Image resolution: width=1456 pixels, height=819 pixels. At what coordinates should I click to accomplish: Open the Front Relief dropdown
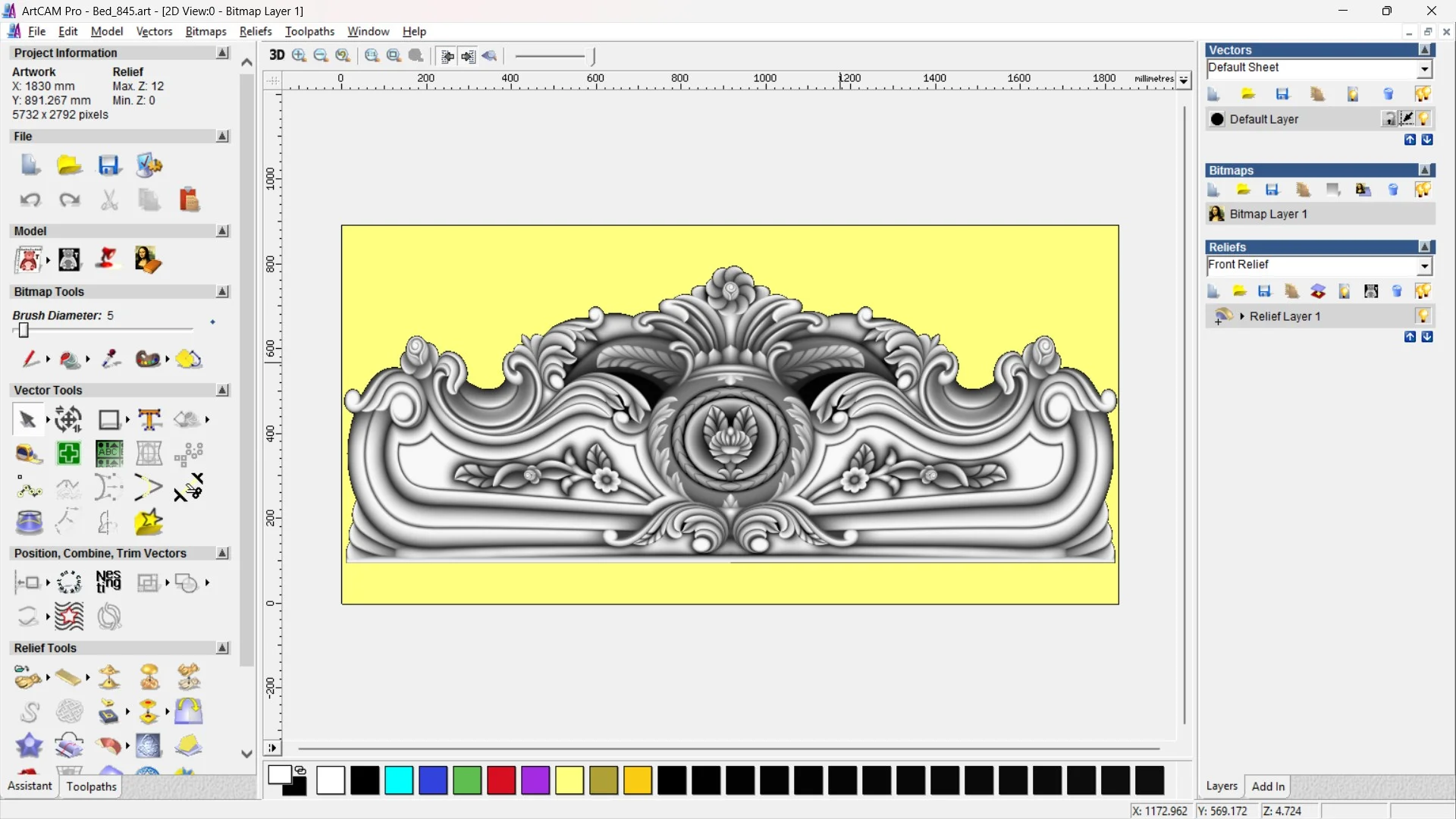coord(1424,265)
